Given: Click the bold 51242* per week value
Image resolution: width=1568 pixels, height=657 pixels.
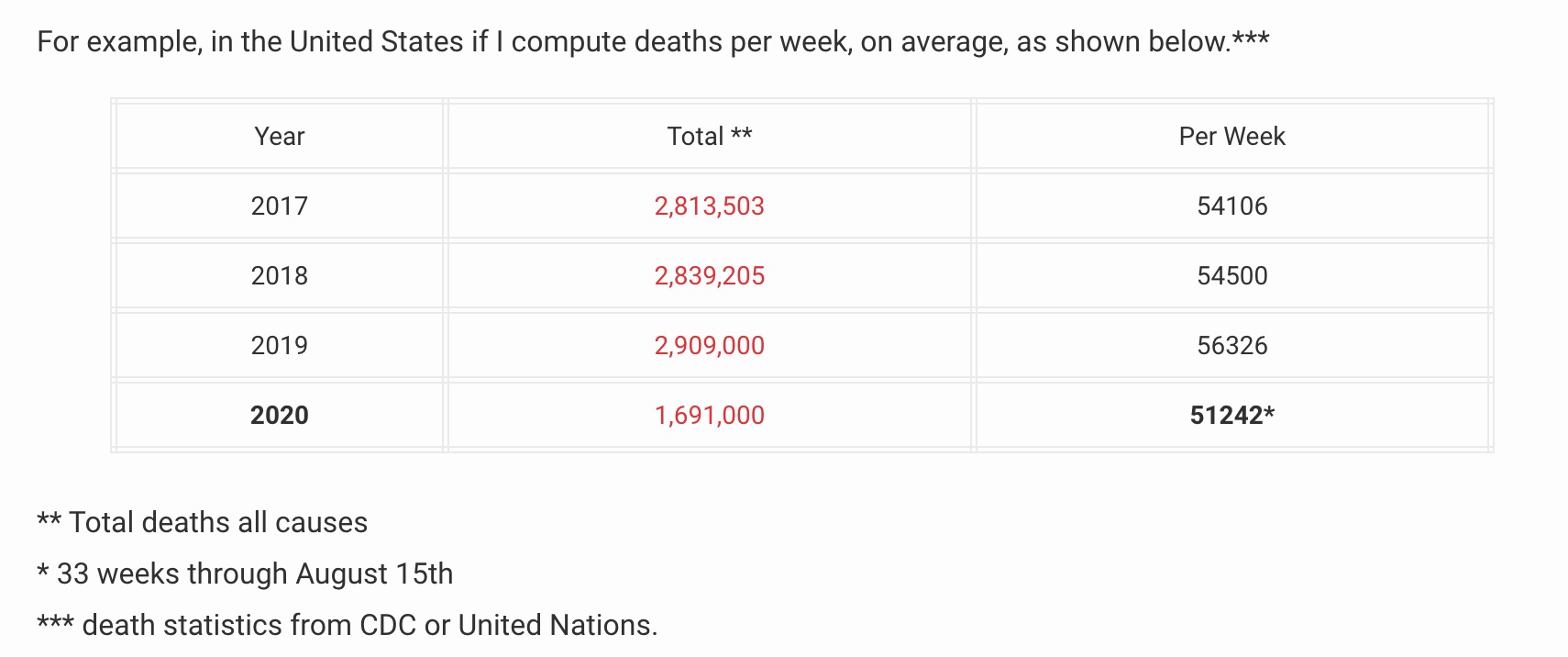Looking at the screenshot, I should (x=1231, y=415).
